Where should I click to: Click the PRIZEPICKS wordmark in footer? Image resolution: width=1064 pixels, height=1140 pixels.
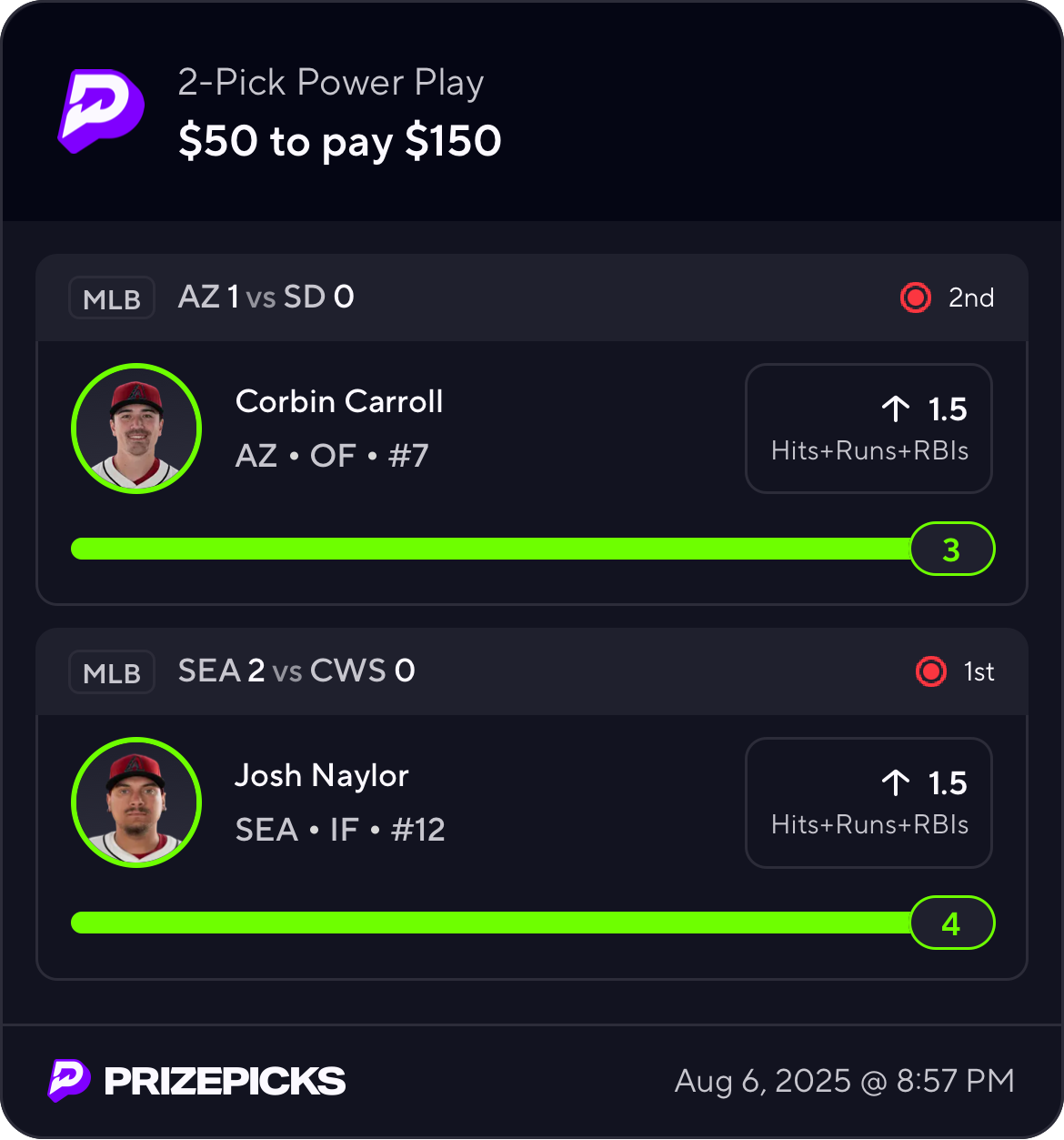click(x=225, y=1081)
